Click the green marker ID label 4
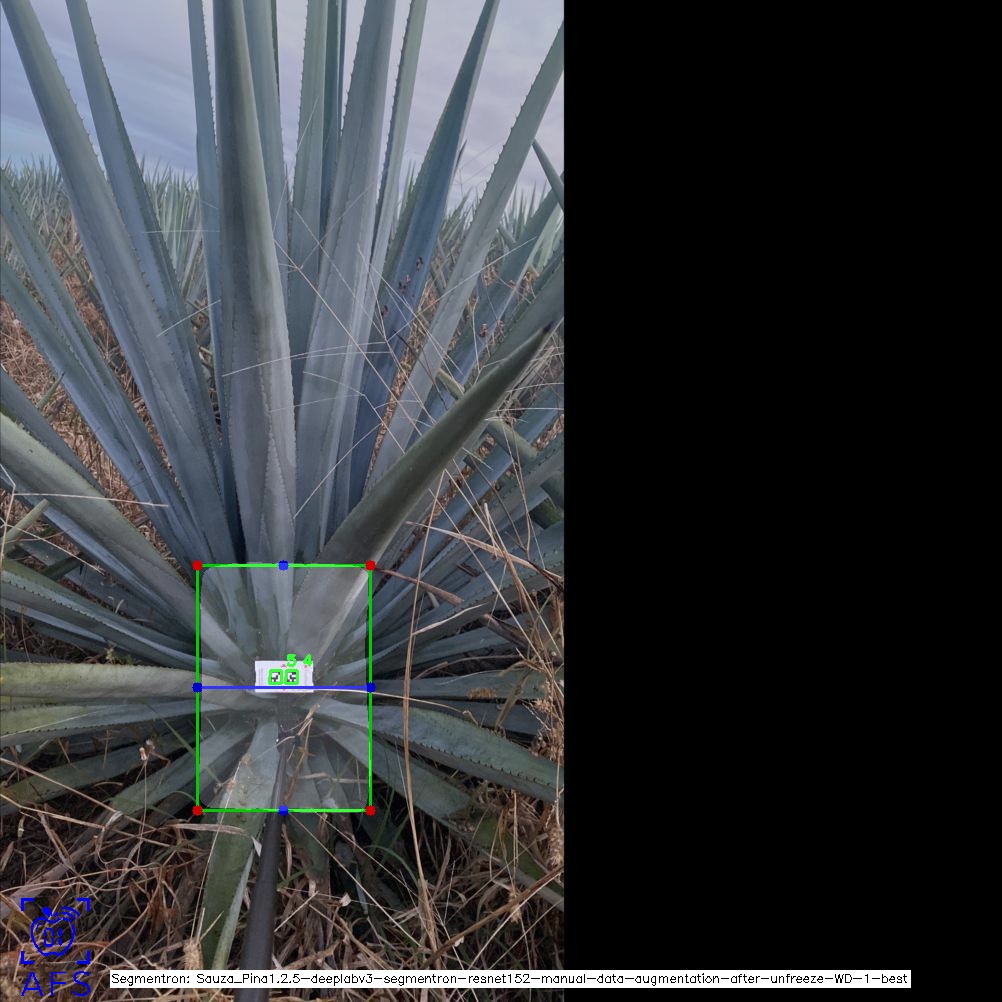The image size is (1002, 1002). 307,660
